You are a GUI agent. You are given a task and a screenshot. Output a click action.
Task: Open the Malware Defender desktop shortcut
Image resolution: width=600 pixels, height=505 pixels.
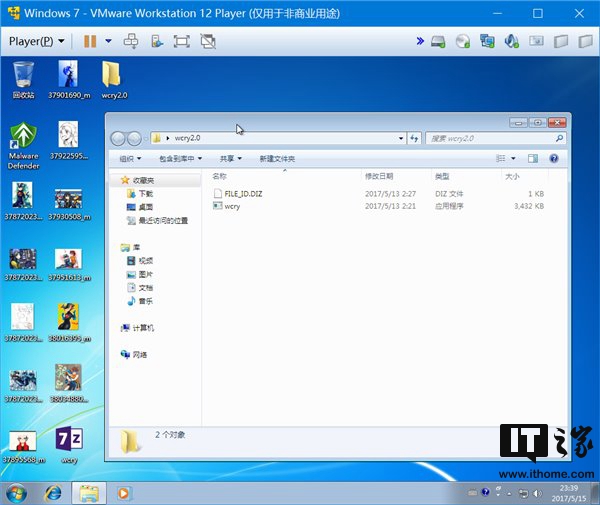(x=23, y=141)
